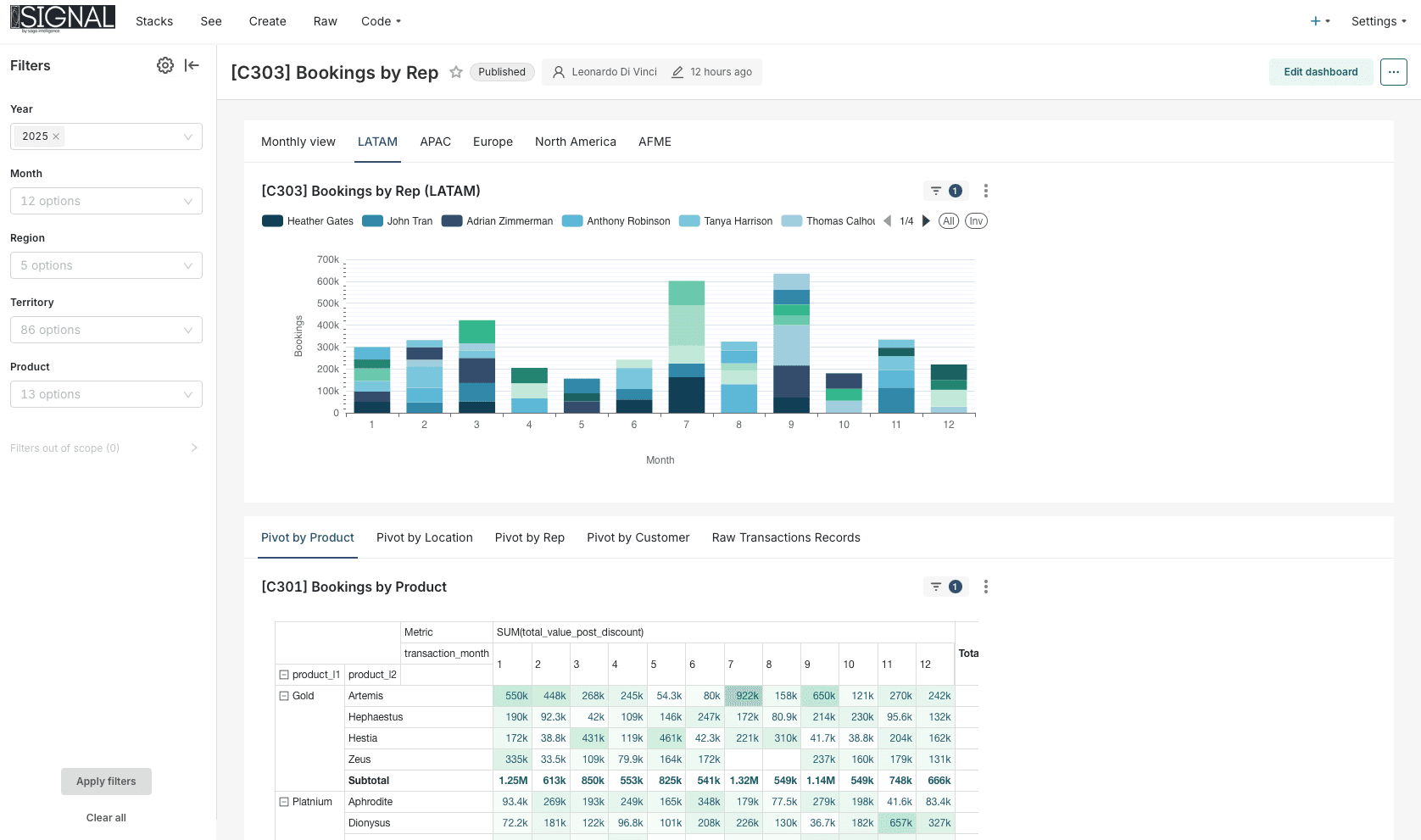Open the Create menu
The height and width of the screenshot is (840, 1421).
268,21
